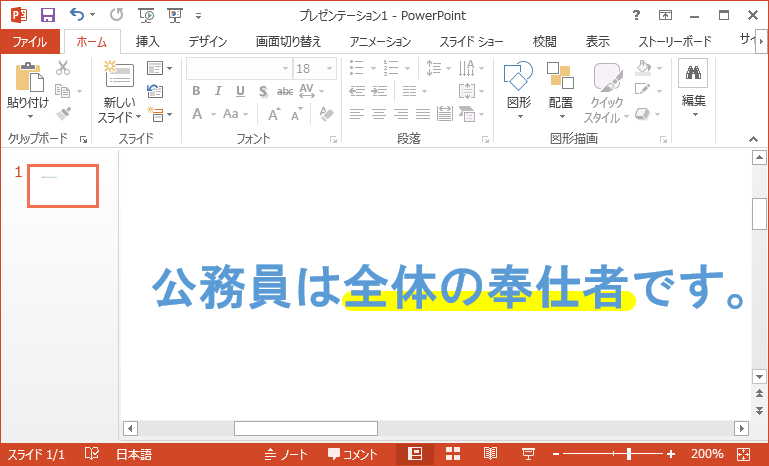Open the font name combo box dropdown

point(285,69)
